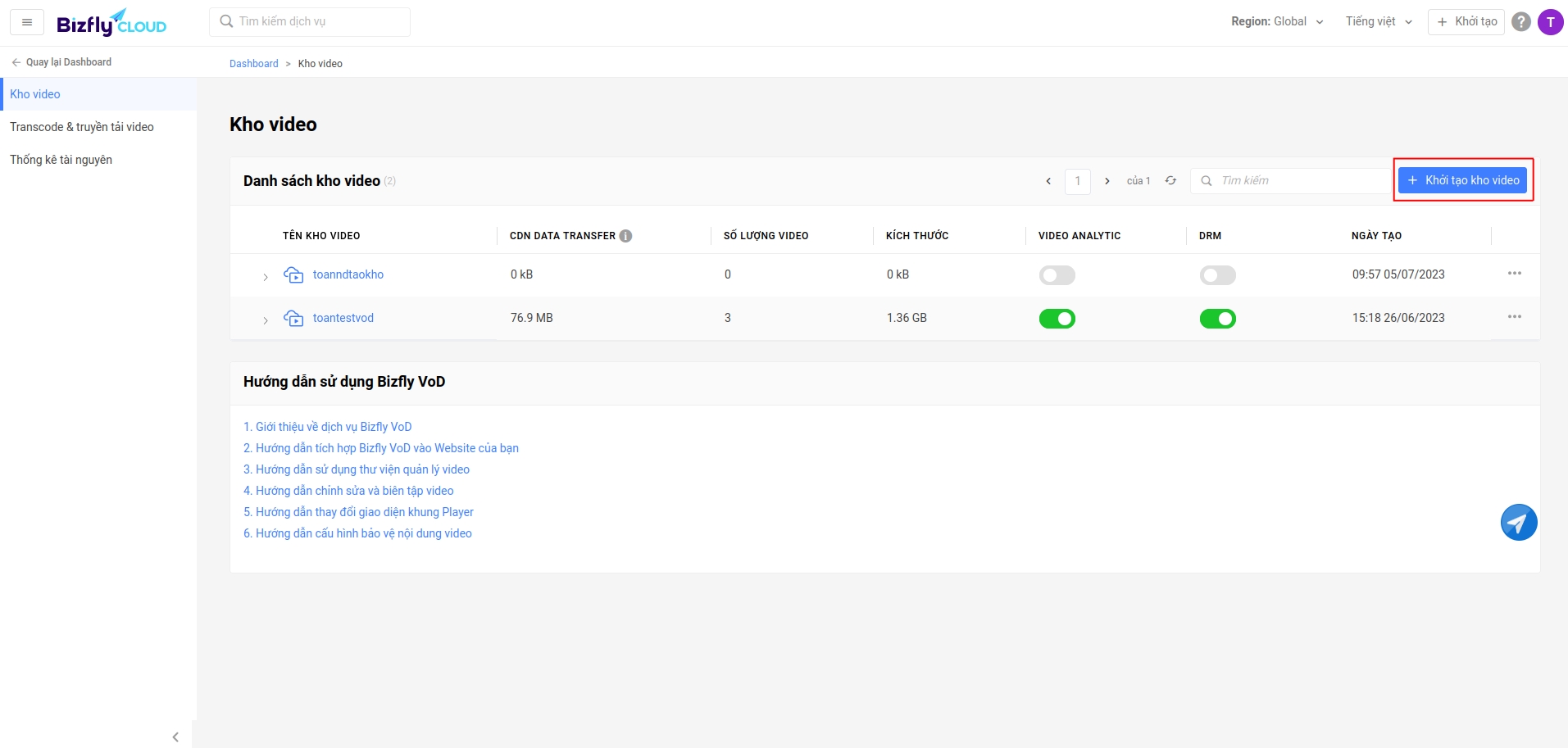This screenshot has width=1568, height=748.
Task: Open the toantestvod video store link
Action: coord(343,318)
